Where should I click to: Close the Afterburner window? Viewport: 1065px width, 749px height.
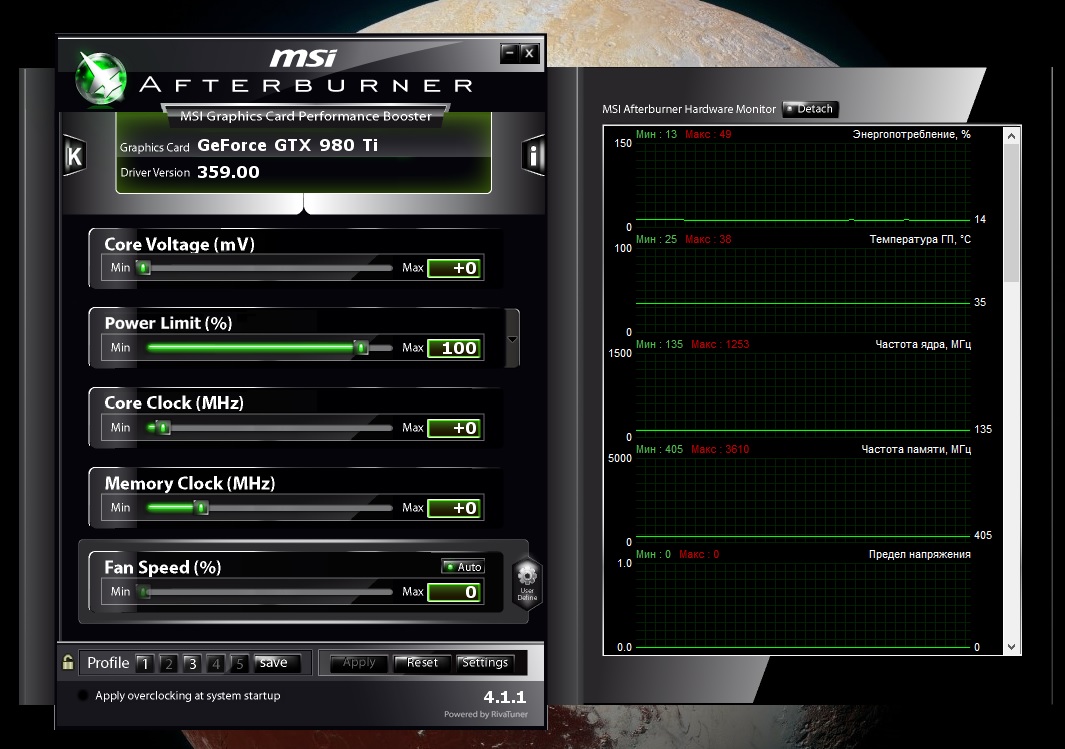530,53
